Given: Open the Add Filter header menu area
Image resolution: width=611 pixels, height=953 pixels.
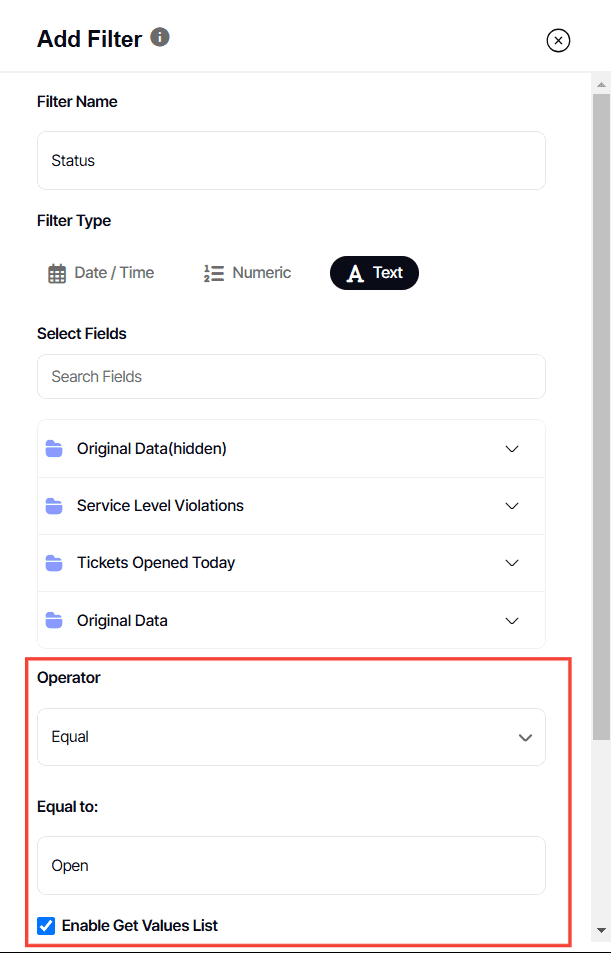Looking at the screenshot, I should (90, 38).
